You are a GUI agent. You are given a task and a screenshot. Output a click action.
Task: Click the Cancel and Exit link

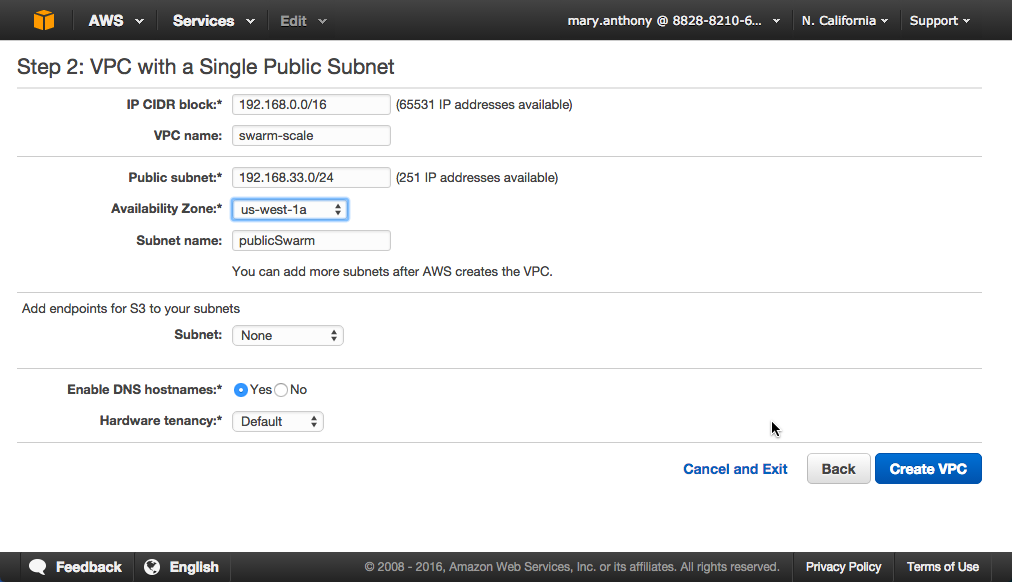coord(735,469)
